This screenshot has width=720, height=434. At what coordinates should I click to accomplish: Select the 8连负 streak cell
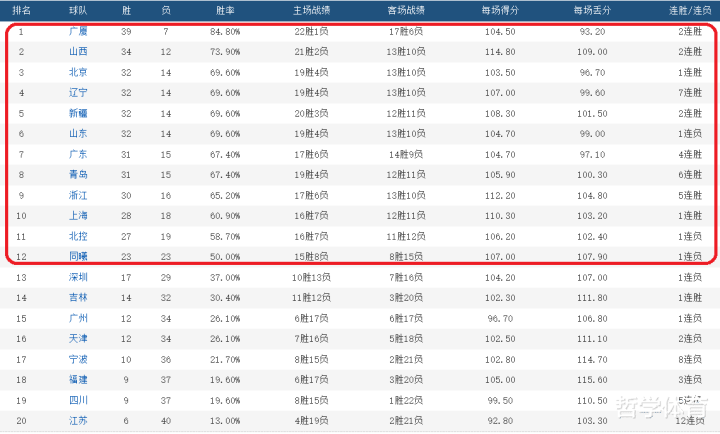690,359
